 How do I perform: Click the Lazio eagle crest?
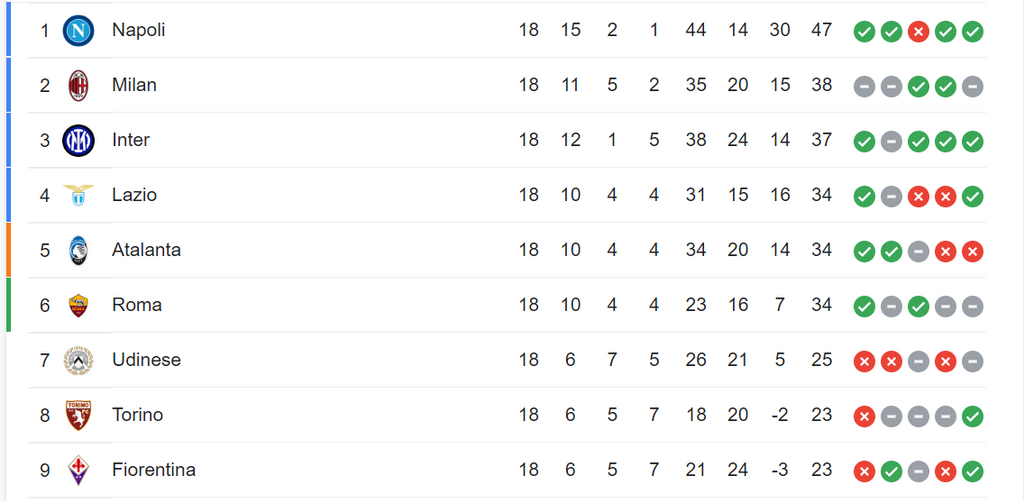(x=78, y=195)
